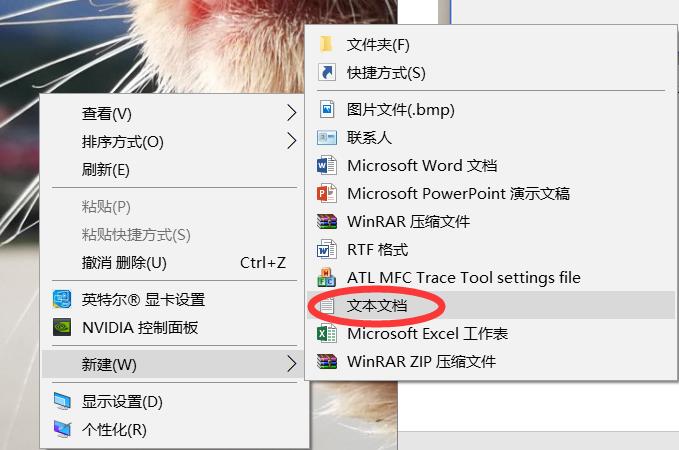Select 联系人 in the New submenu
Viewport: 679px width, 450px height.
point(491,138)
